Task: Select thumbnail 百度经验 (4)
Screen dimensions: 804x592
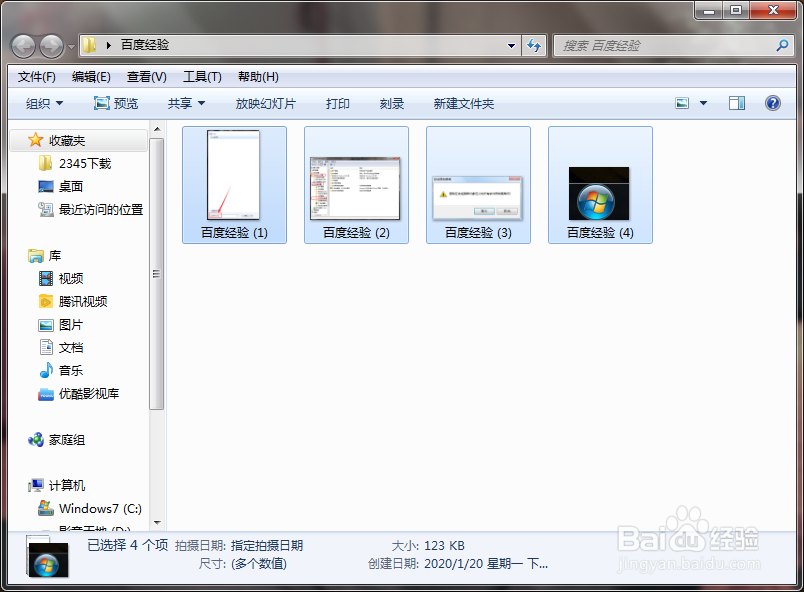Action: (x=600, y=185)
